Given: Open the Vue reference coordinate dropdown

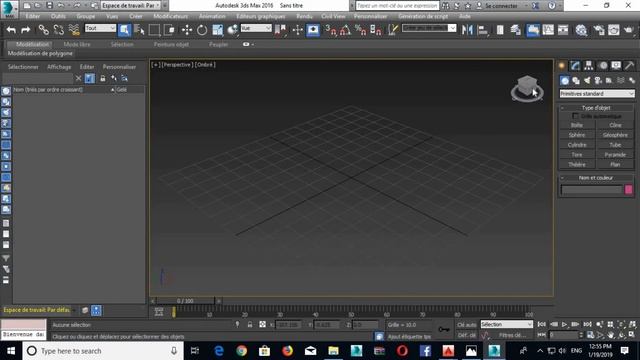Looking at the screenshot, I should click(256, 28).
